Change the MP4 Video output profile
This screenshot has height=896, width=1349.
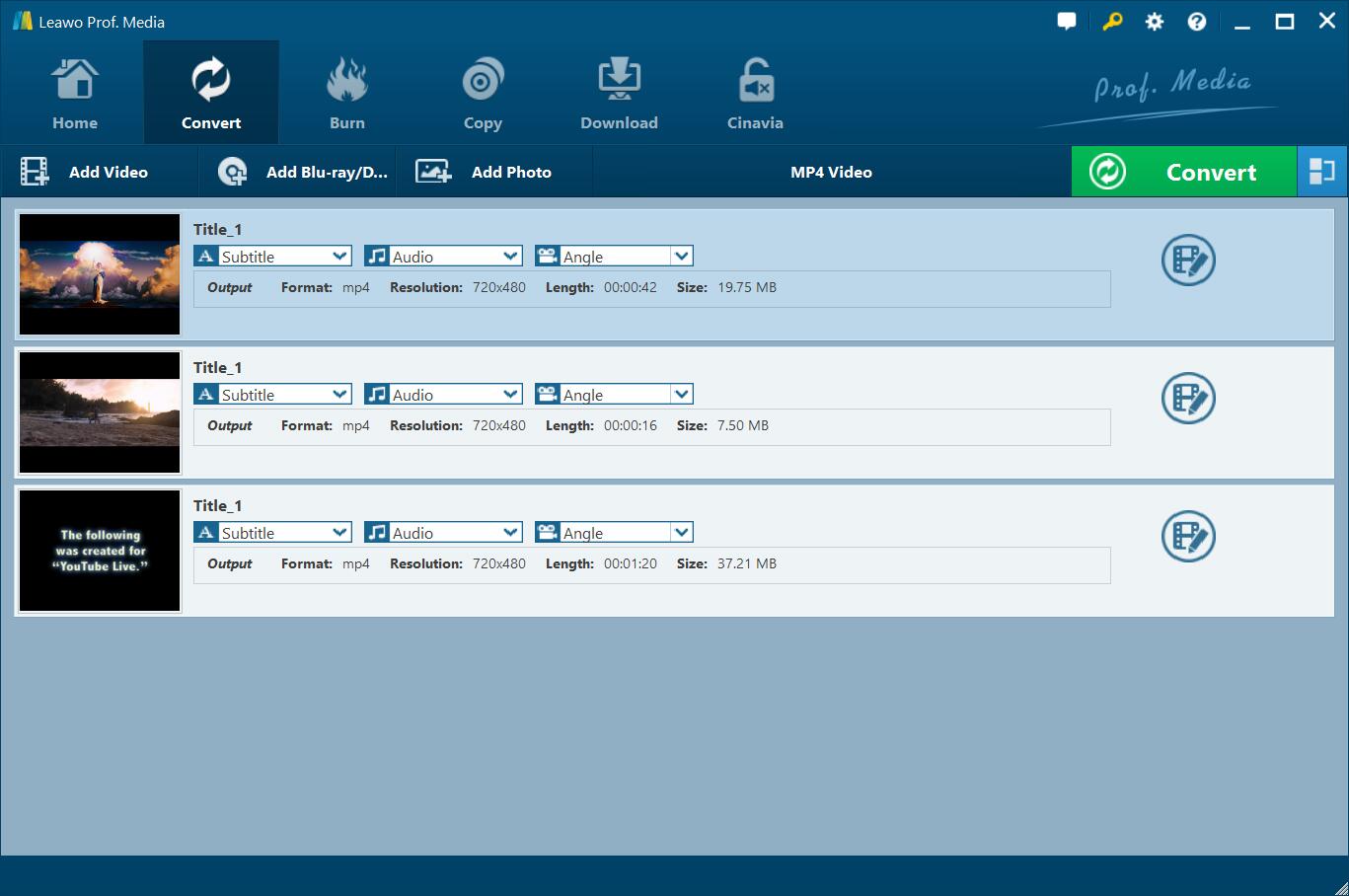click(831, 172)
